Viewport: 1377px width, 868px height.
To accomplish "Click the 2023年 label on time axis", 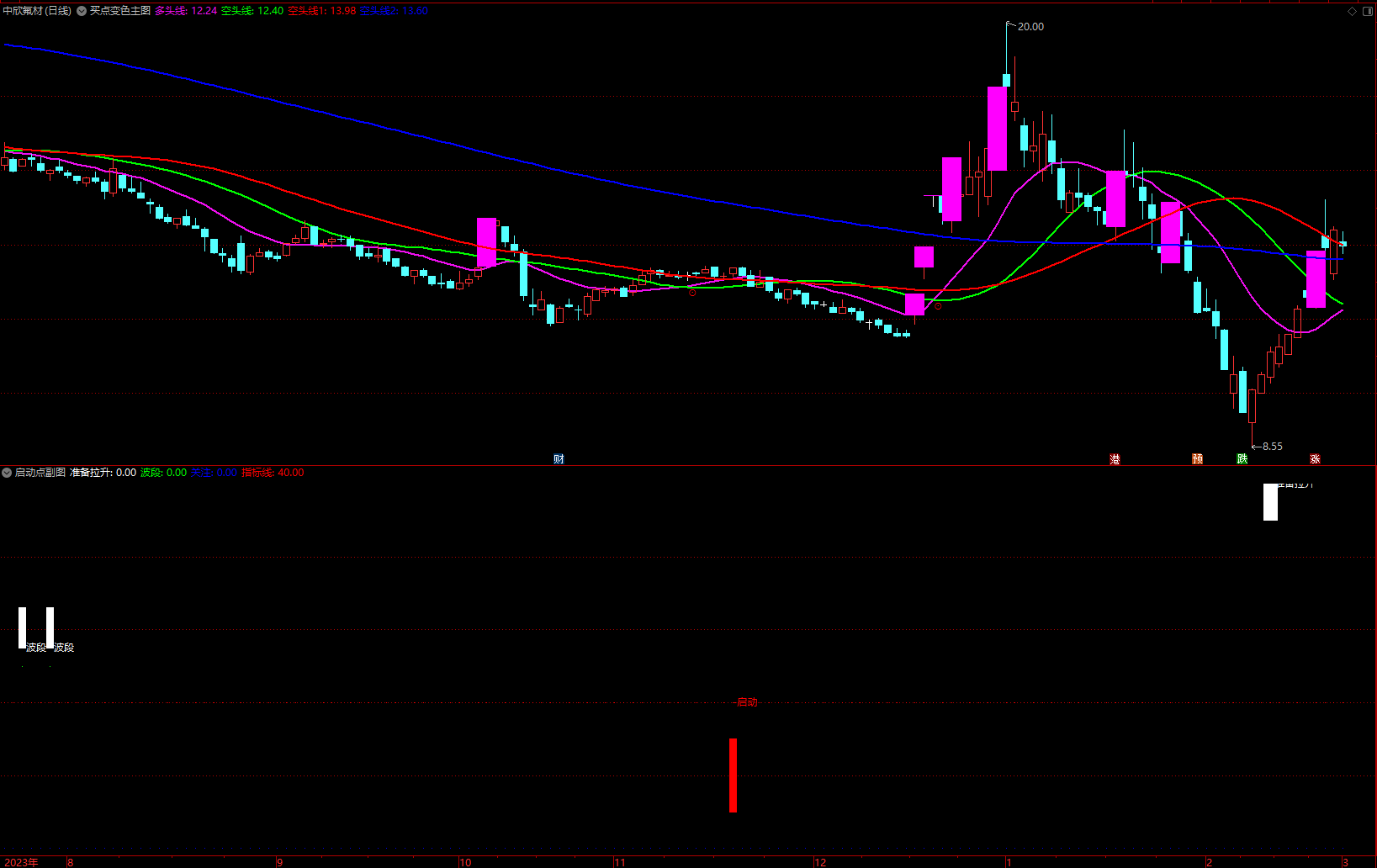I will pos(21,862).
